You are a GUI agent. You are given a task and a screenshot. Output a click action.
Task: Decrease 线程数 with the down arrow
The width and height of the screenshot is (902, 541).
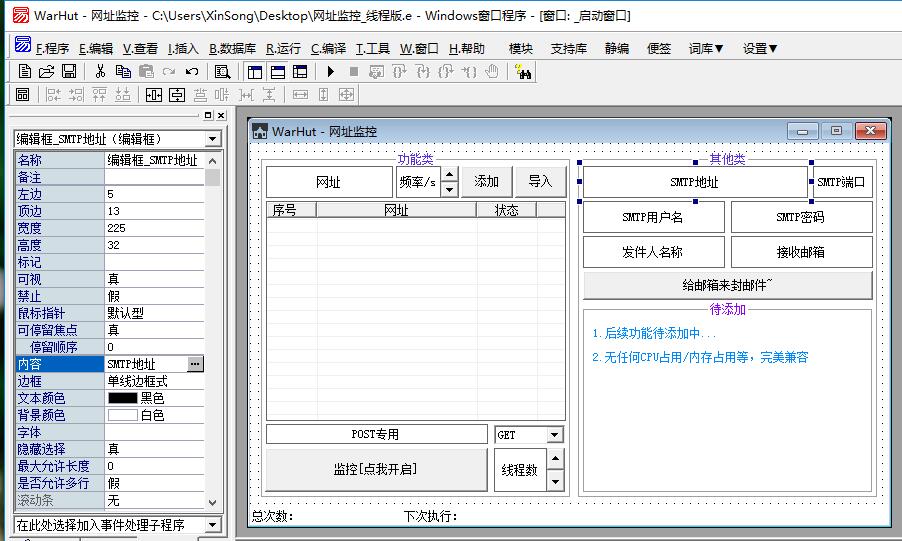coord(555,481)
